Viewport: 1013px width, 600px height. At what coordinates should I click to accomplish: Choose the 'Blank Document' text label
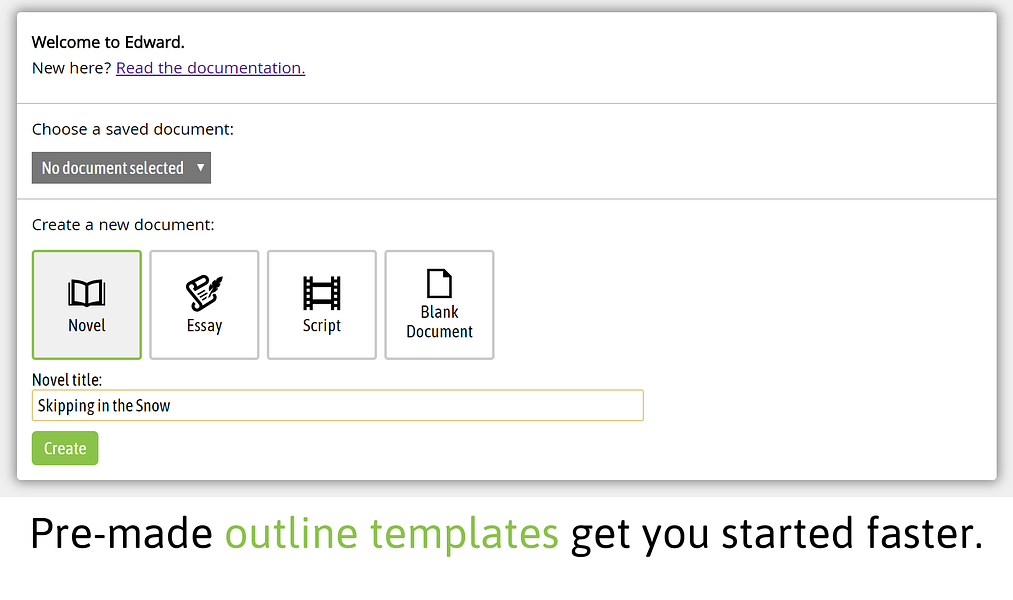439,322
